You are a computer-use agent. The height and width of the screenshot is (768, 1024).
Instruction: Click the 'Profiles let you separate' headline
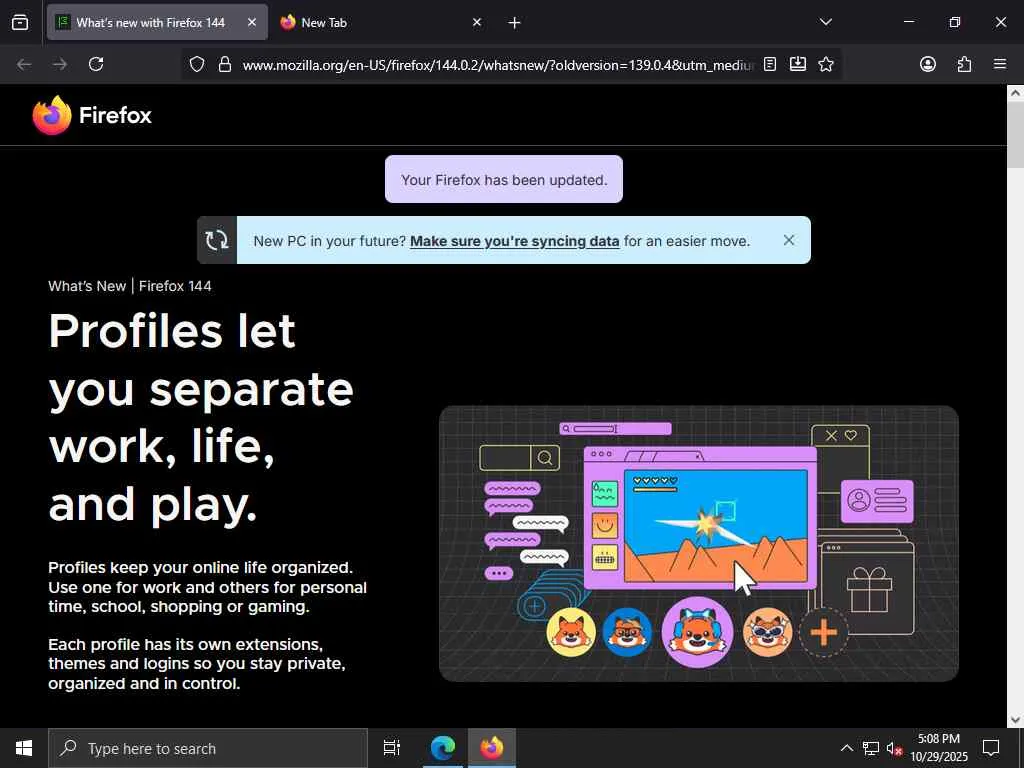coord(201,417)
